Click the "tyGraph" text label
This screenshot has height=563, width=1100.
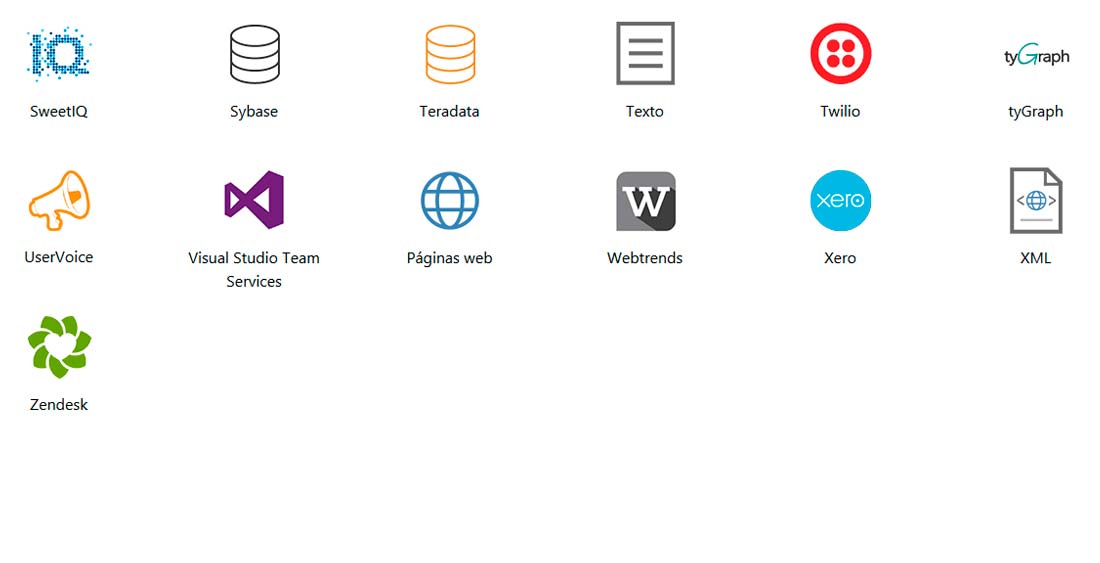[1035, 112]
